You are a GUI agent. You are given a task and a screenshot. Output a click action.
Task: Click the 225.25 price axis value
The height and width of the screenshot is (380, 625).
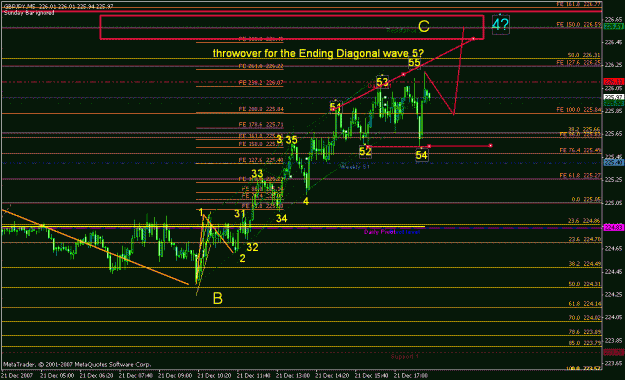[x=614, y=180]
